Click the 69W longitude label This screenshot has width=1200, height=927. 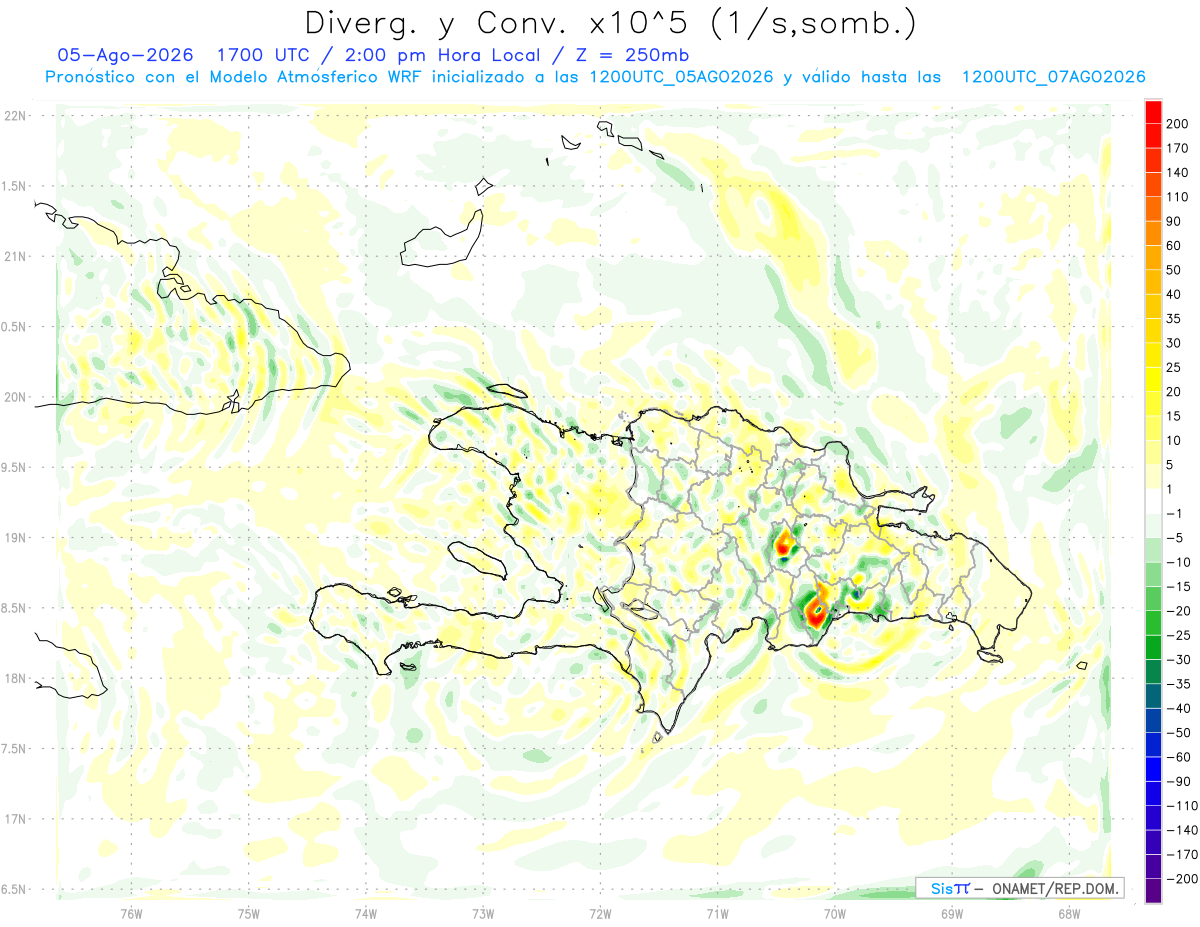point(952,913)
